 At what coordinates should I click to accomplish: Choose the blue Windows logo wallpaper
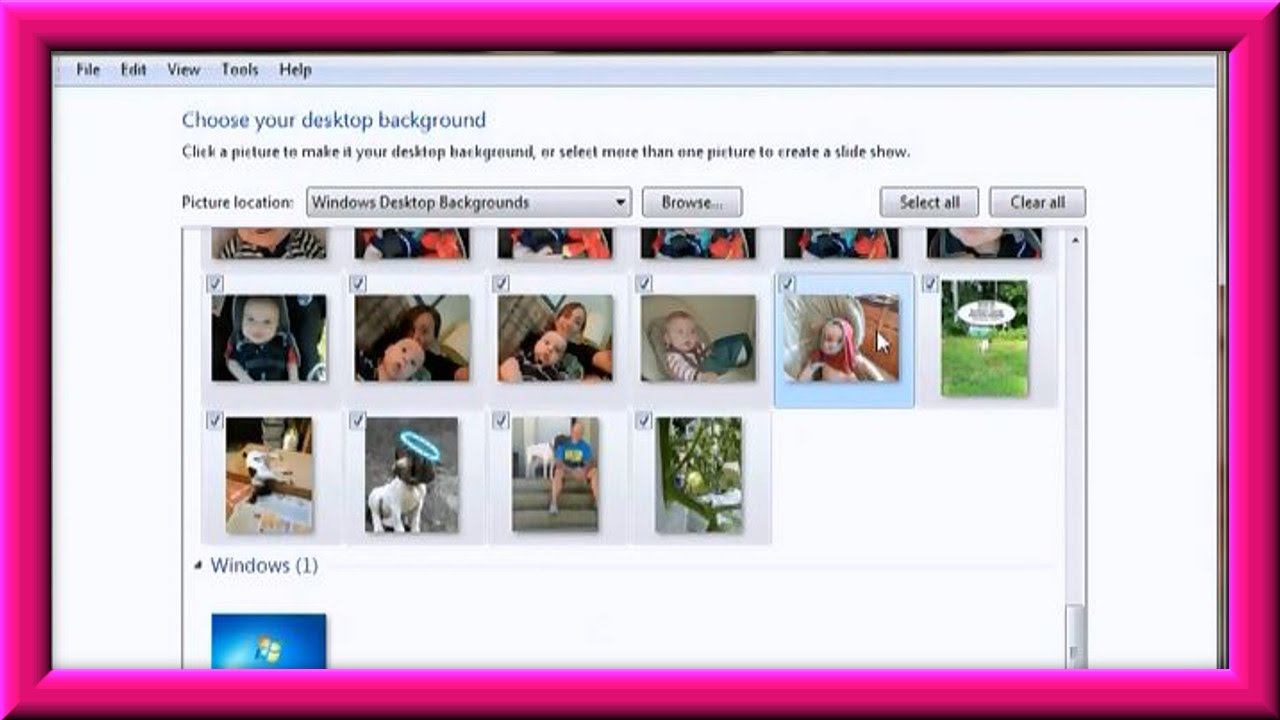268,641
